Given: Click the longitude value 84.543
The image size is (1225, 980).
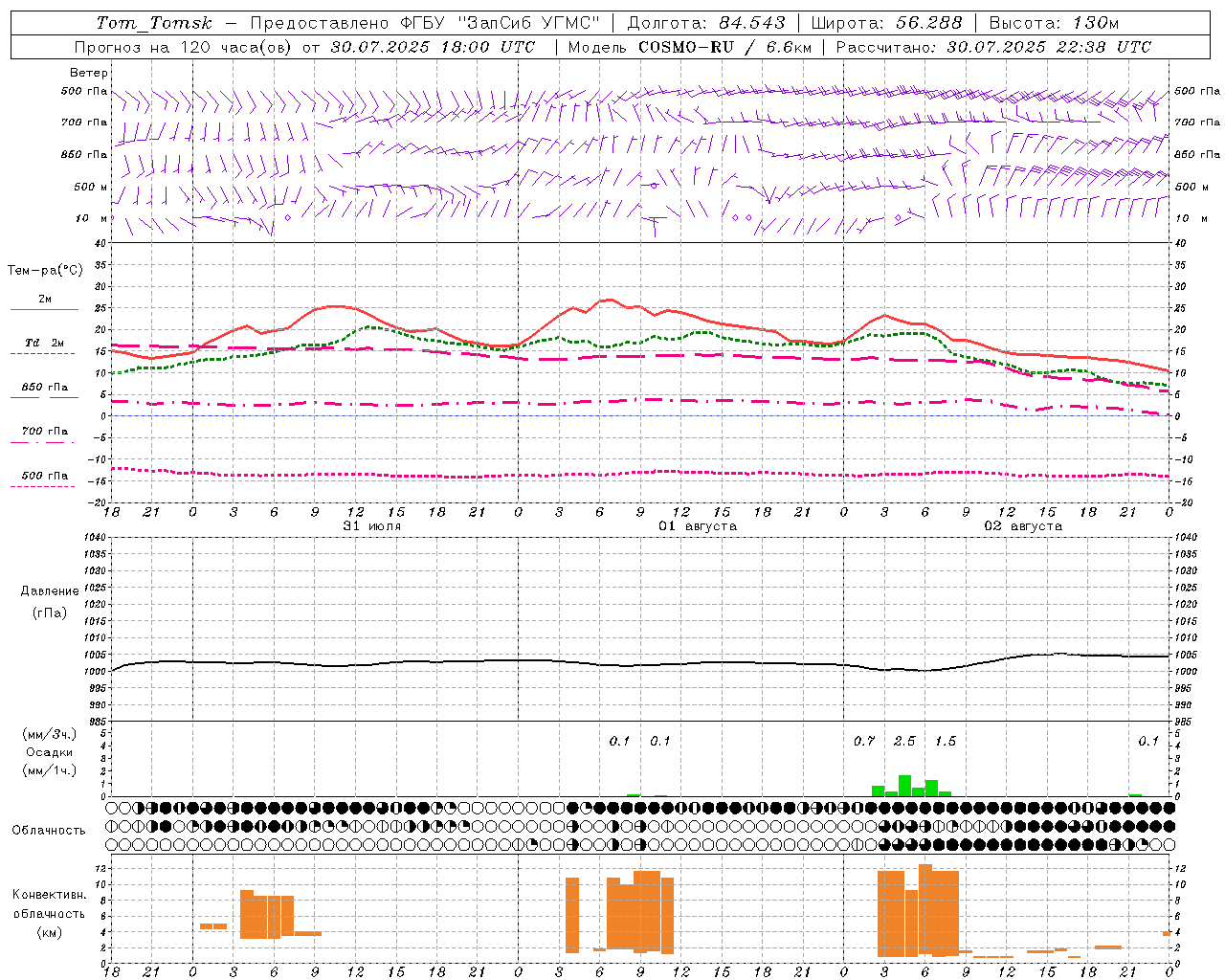Looking at the screenshot, I should coord(752,23).
